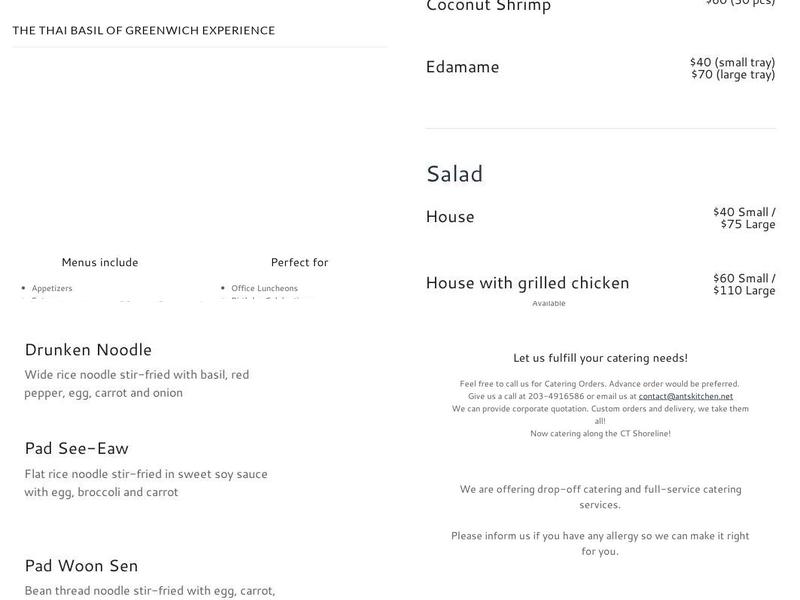Click the $110 Large grilled chicken price
Image resolution: width=800 pixels, height=600 pixels.
744,290
